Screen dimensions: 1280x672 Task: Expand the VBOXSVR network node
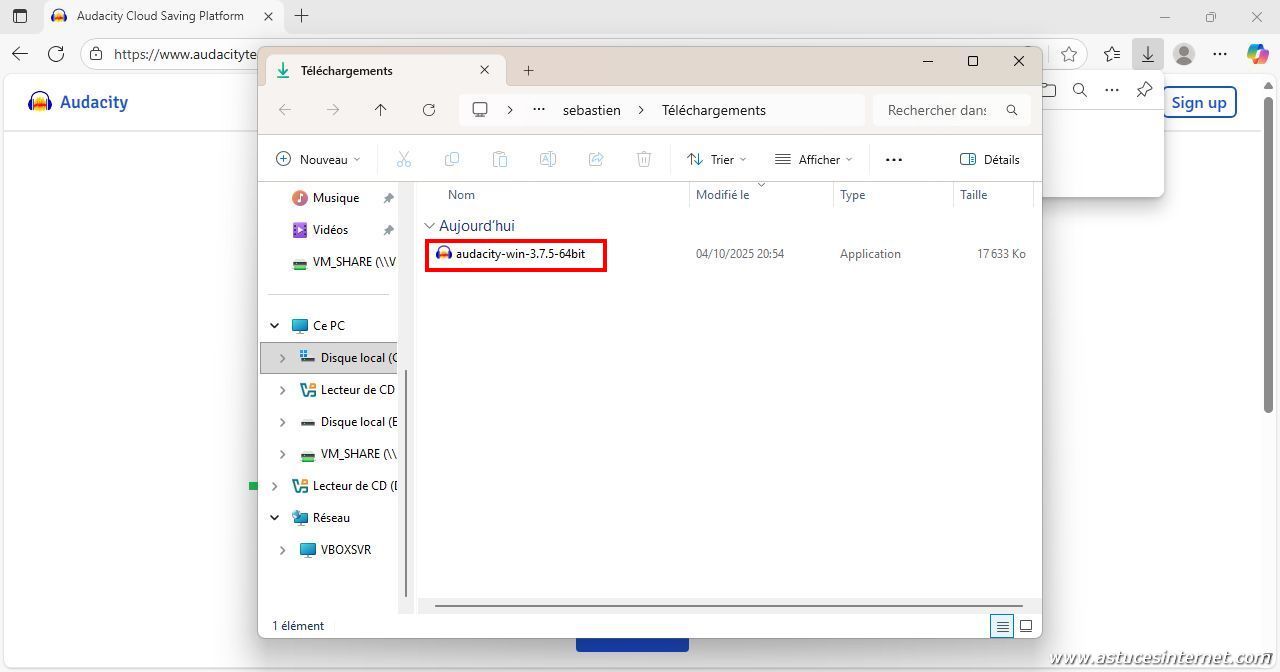point(282,550)
